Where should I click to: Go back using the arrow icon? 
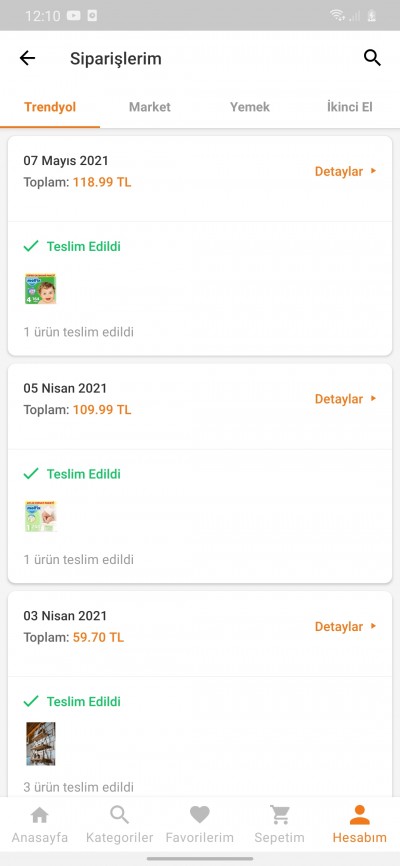27,58
